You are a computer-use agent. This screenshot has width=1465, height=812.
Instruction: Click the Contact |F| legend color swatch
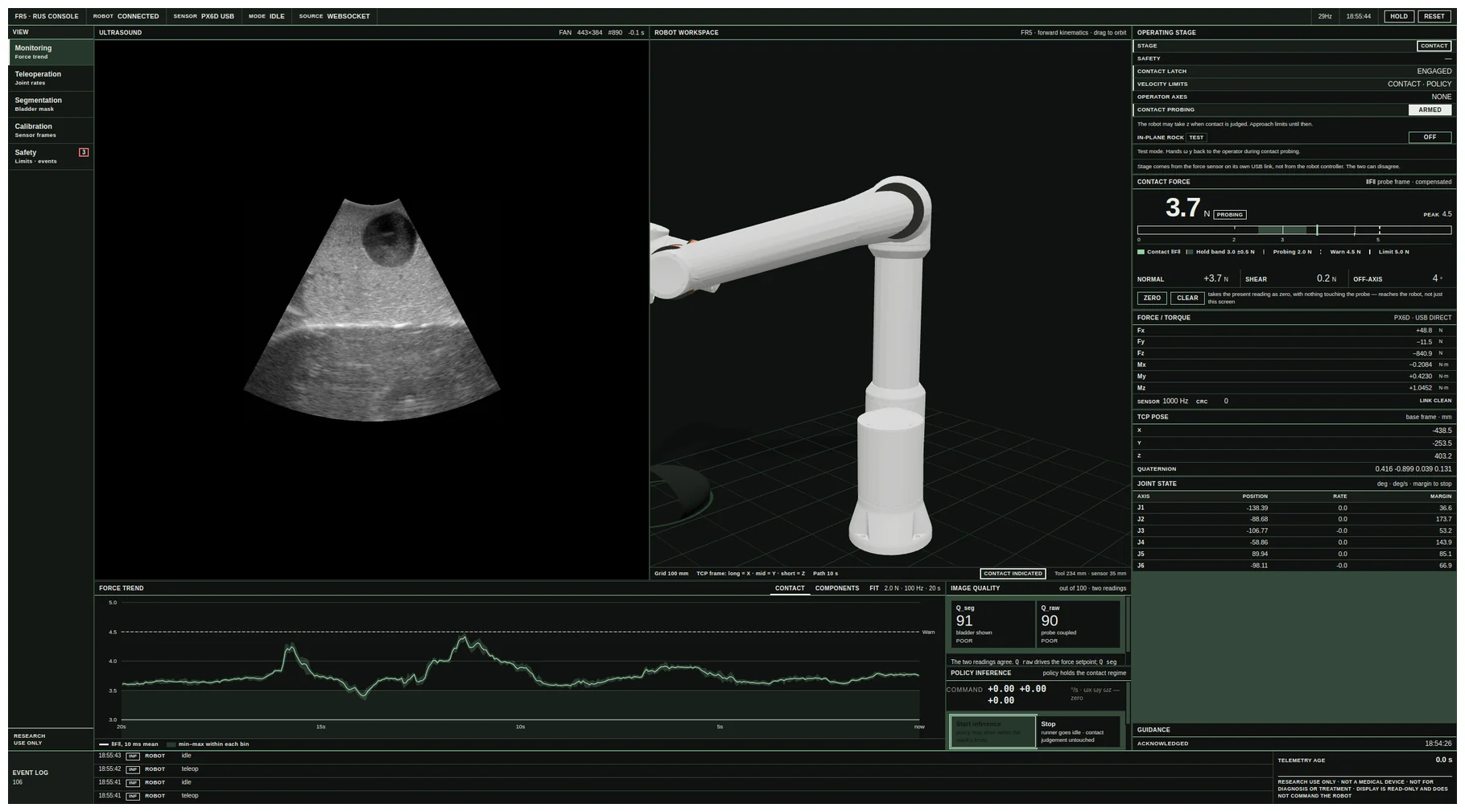1141,252
